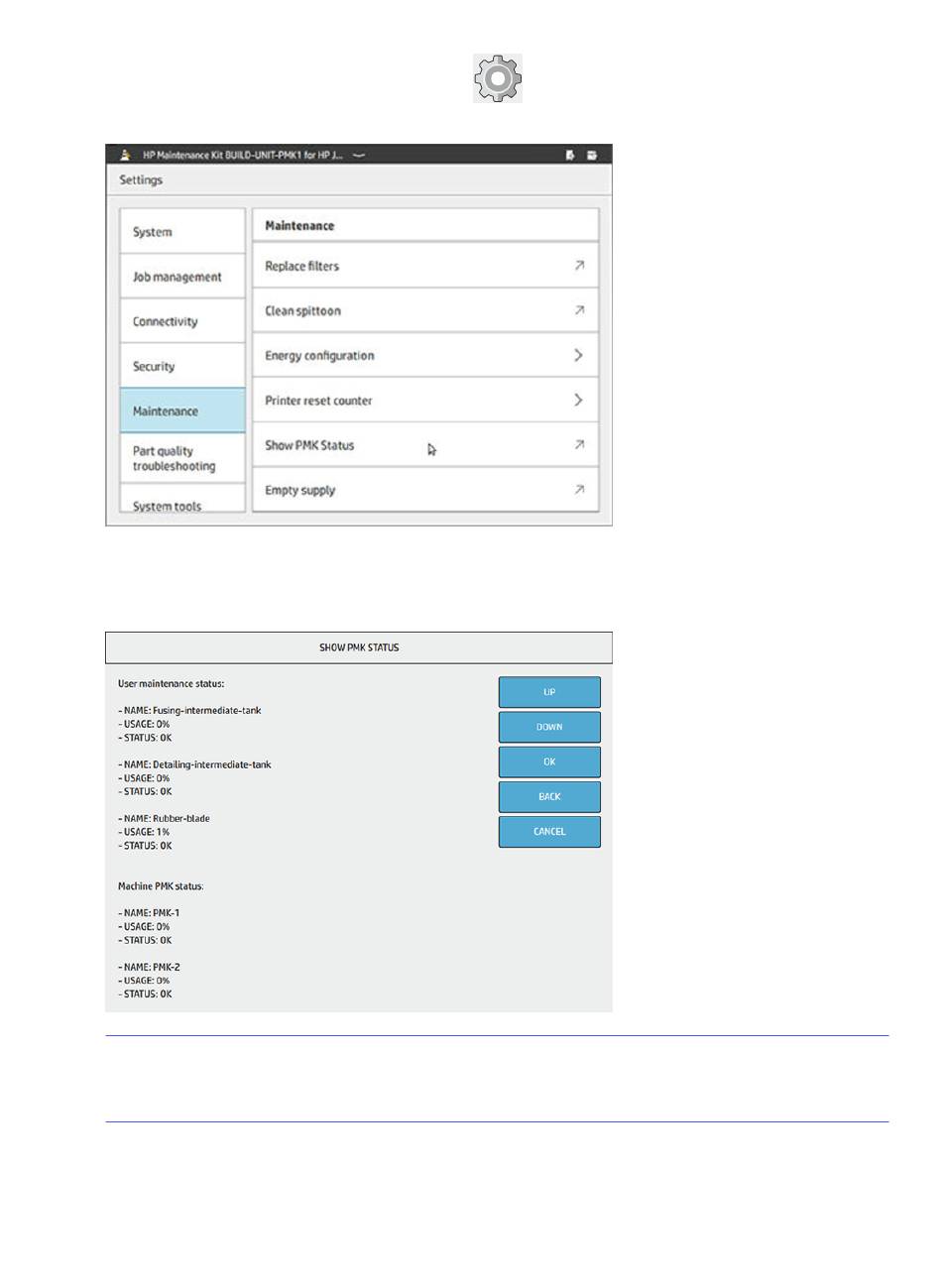The image size is (942, 1288).
Task: Click the DOWN button in PMK status dialog
Action: [549, 727]
